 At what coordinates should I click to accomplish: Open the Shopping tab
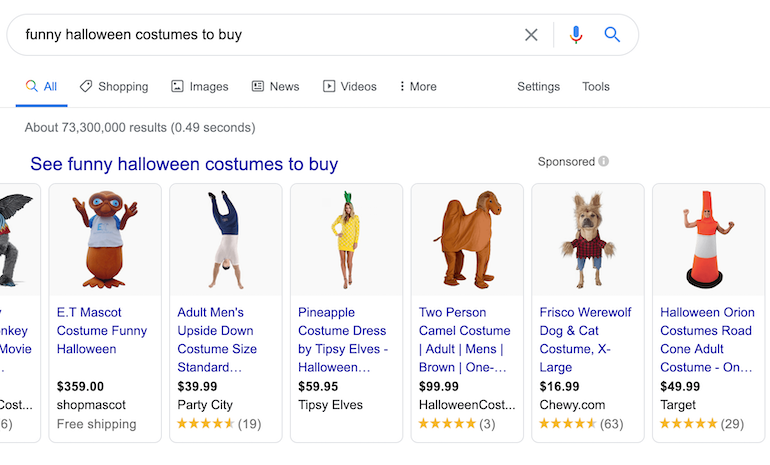(114, 87)
